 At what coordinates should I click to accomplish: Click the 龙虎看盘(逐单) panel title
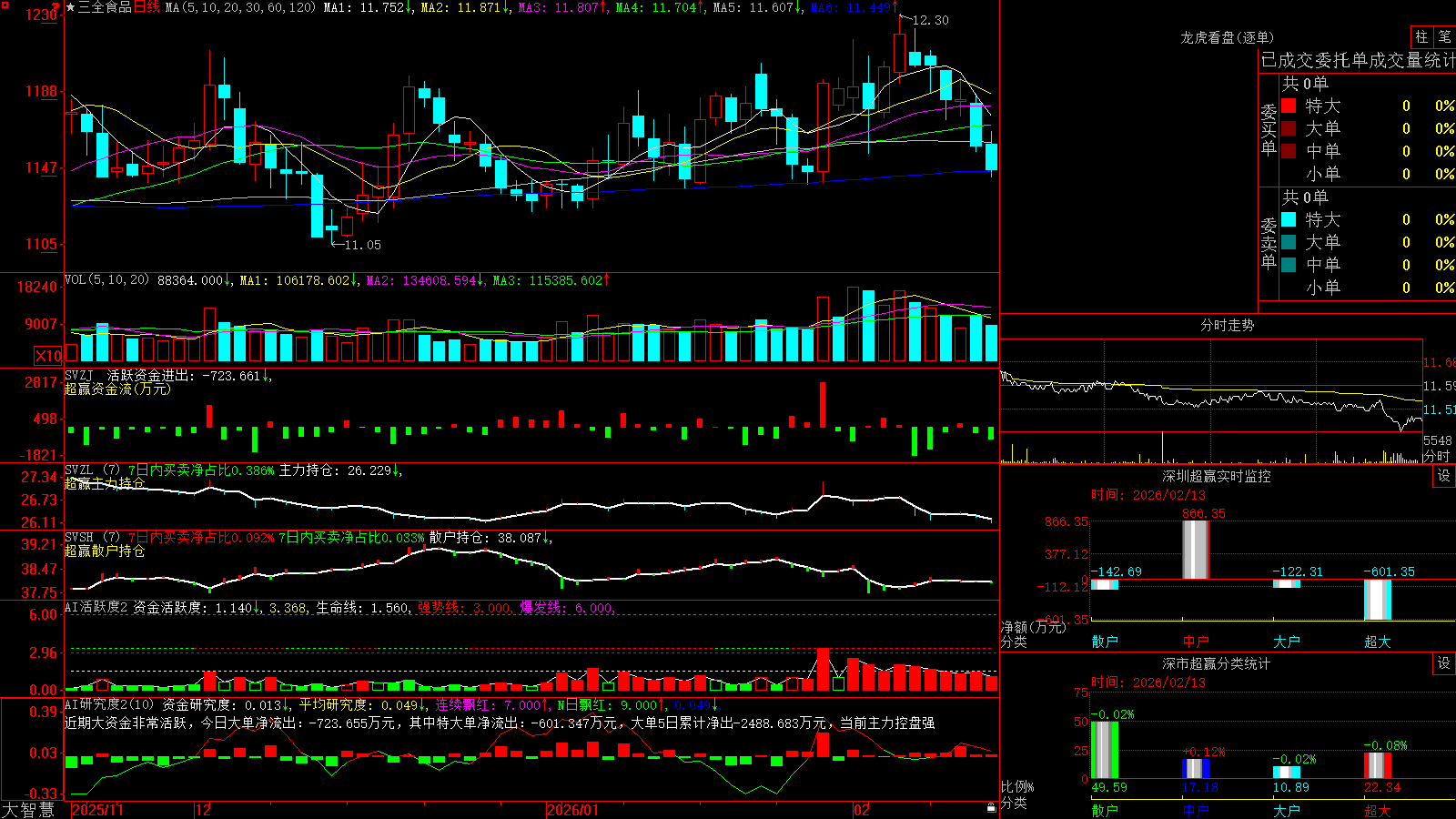[x=1227, y=37]
